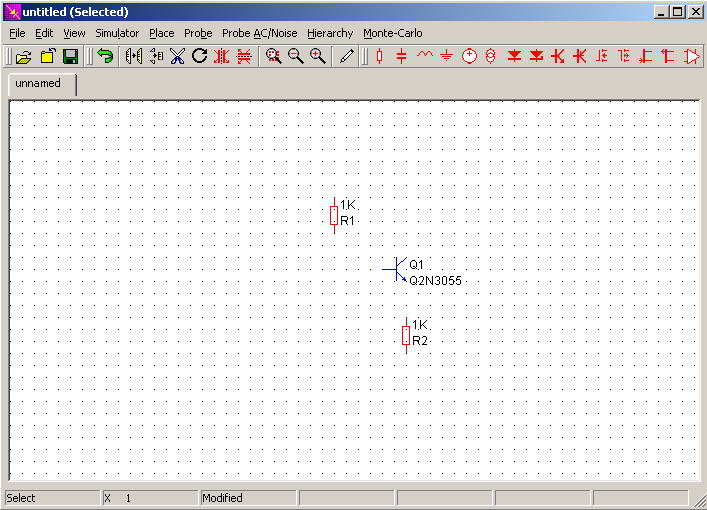Place a current source
The width and height of the screenshot is (707, 510).
coord(491,56)
